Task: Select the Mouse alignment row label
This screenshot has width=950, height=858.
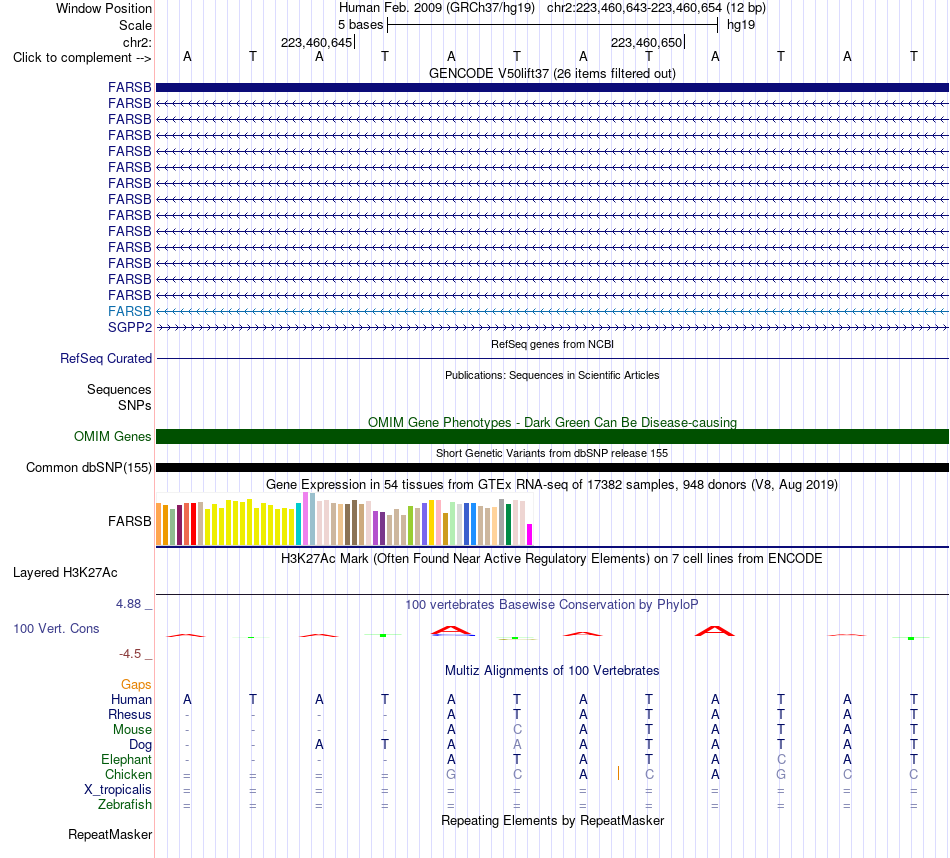Action: pos(132,730)
